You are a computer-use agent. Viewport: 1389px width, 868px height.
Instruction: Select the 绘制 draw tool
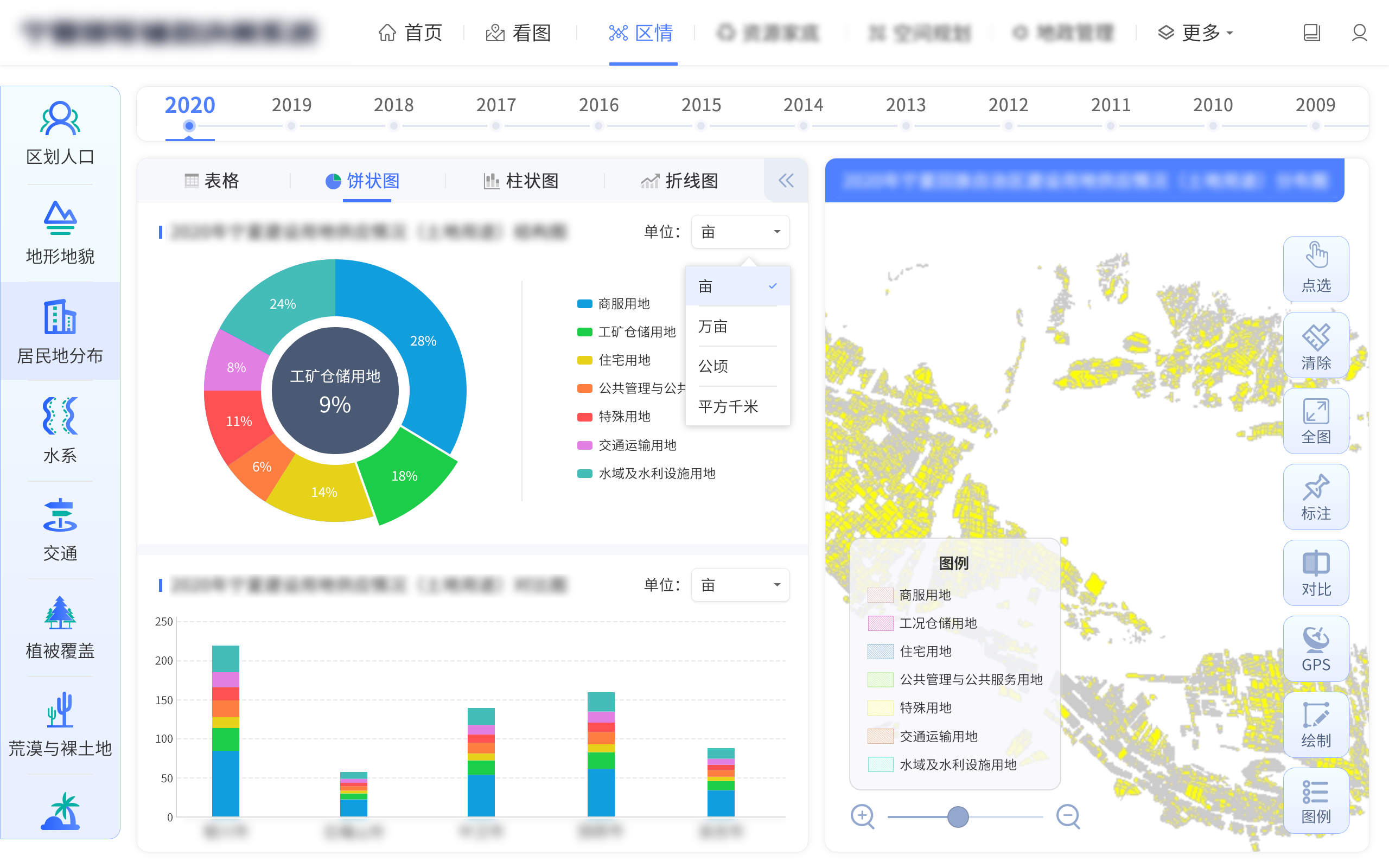pyautogui.click(x=1316, y=724)
